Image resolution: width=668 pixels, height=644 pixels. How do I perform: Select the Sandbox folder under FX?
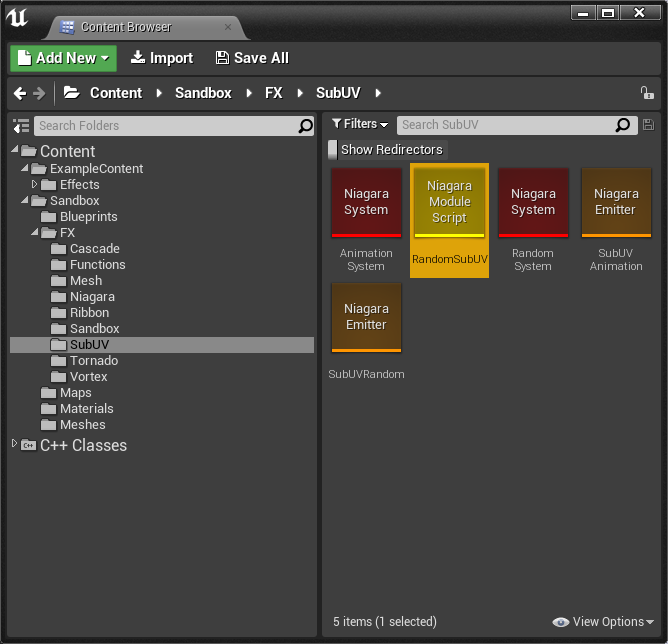click(95, 329)
